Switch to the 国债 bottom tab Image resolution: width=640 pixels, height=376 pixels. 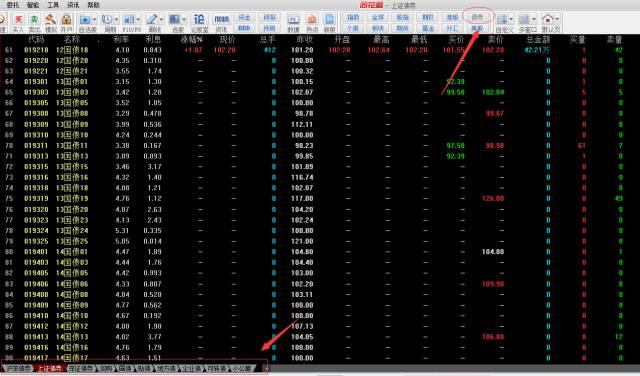tap(124, 368)
